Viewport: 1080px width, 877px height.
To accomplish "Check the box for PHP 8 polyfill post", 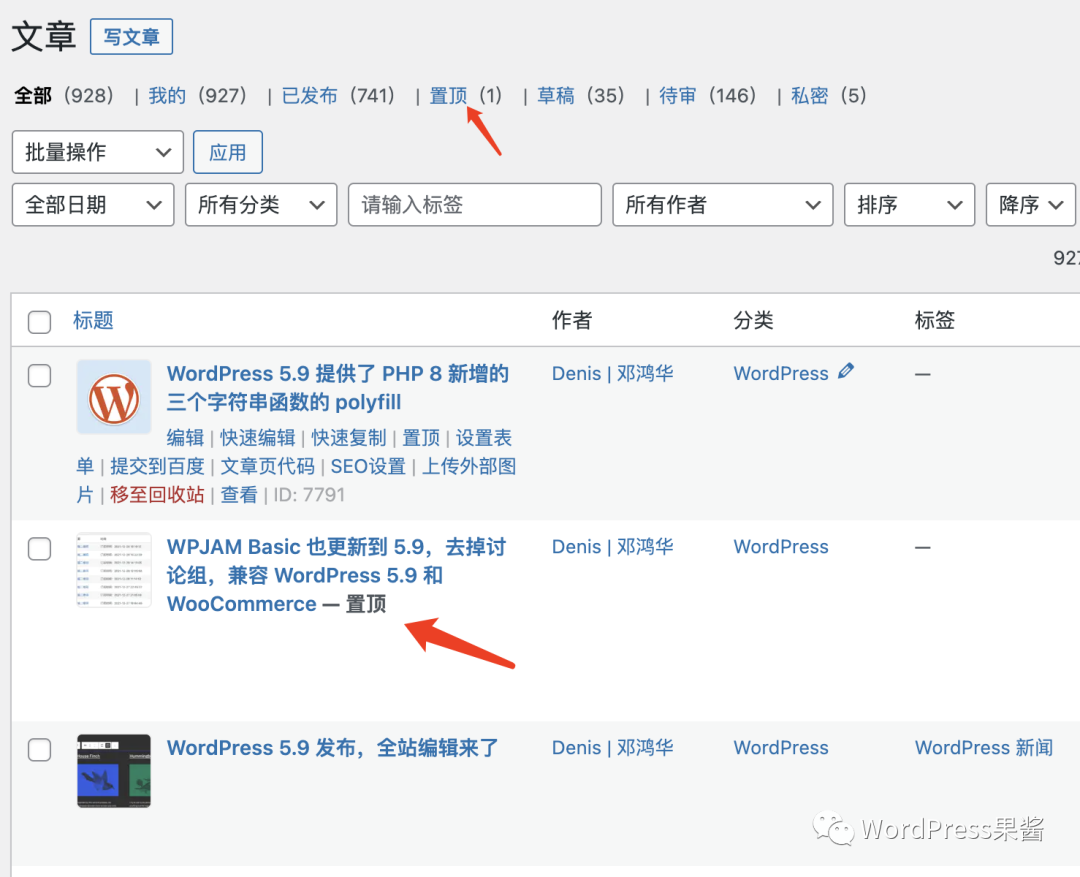I will [x=39, y=375].
